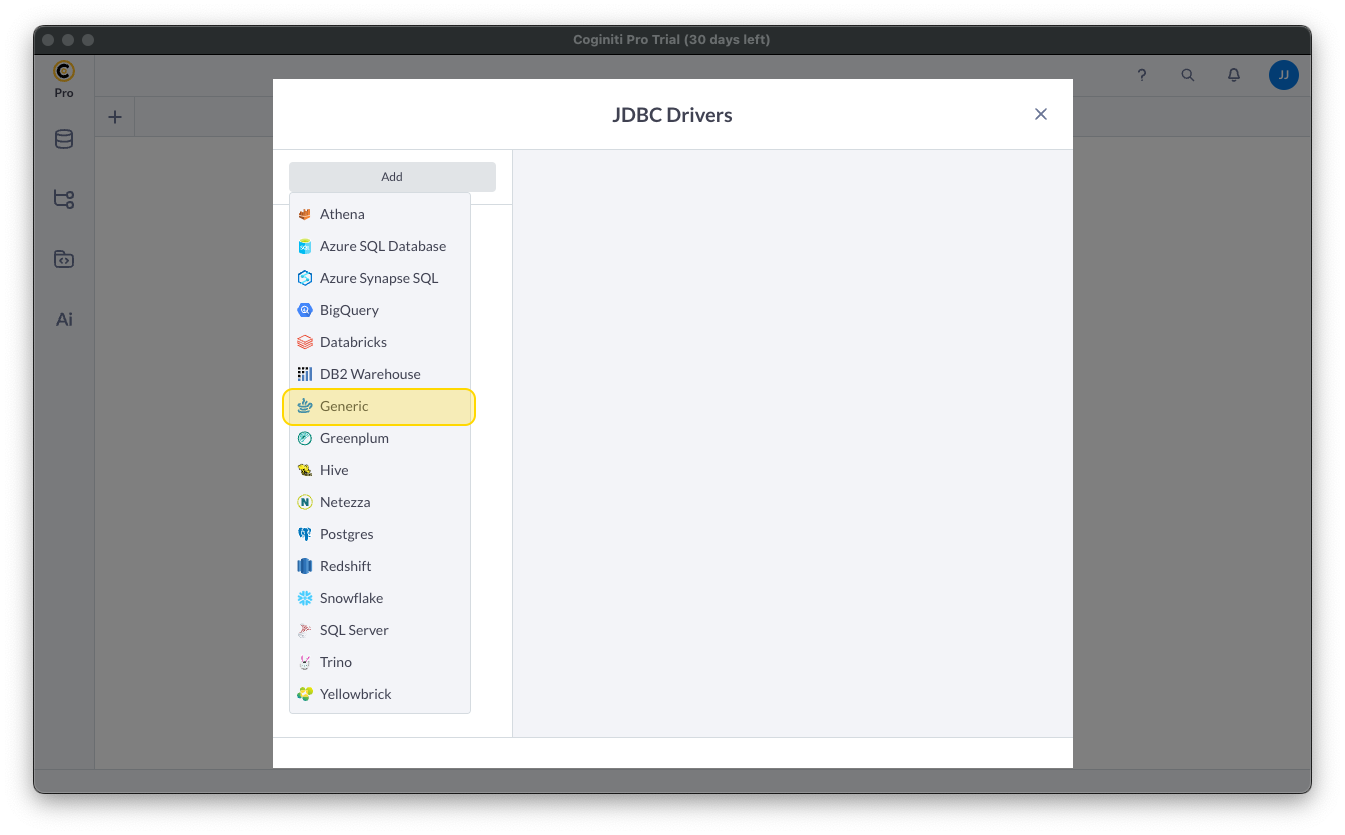Close the JDBC Drivers dialog
The width and height of the screenshot is (1345, 835).
(1040, 114)
